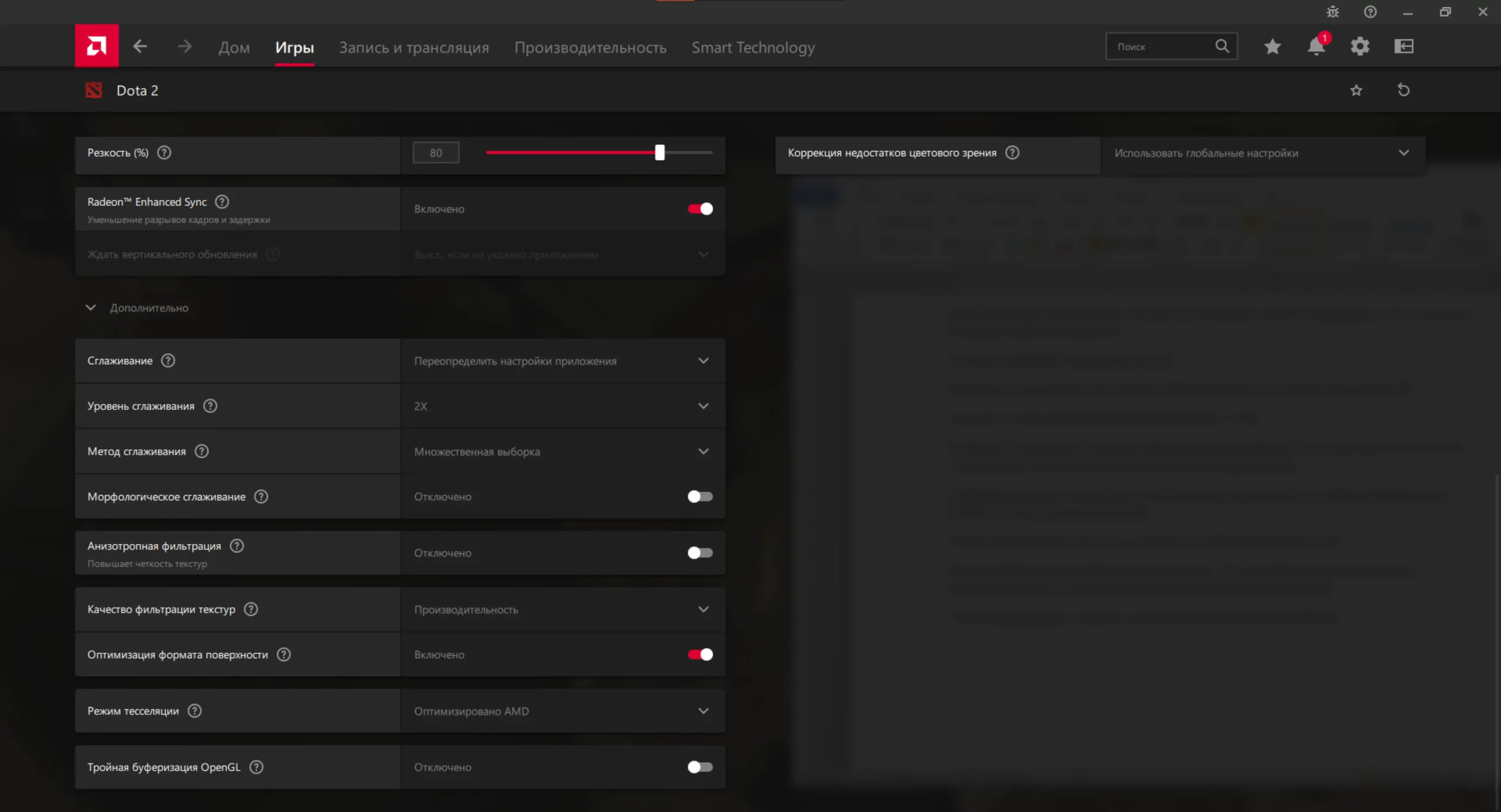1501x812 pixels.
Task: Click the Резкость sharpness slider handle
Action: click(660, 152)
